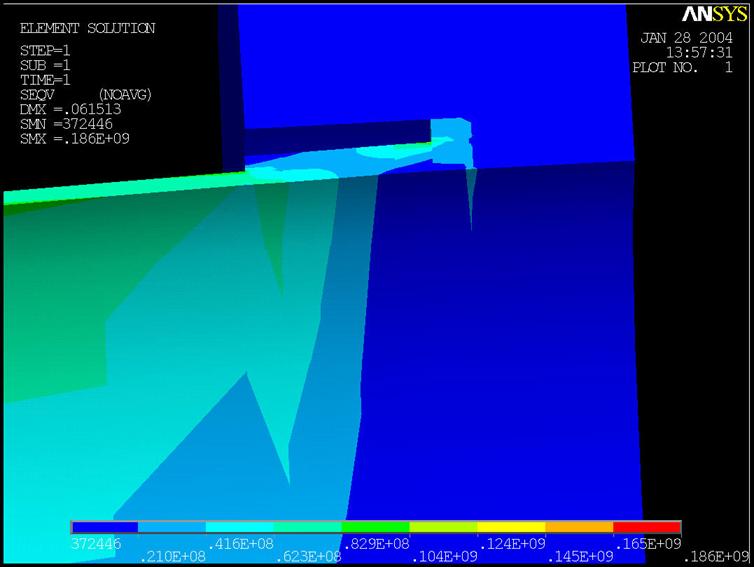Click the .416E+08 legend value
The image size is (754, 567).
click(240, 544)
